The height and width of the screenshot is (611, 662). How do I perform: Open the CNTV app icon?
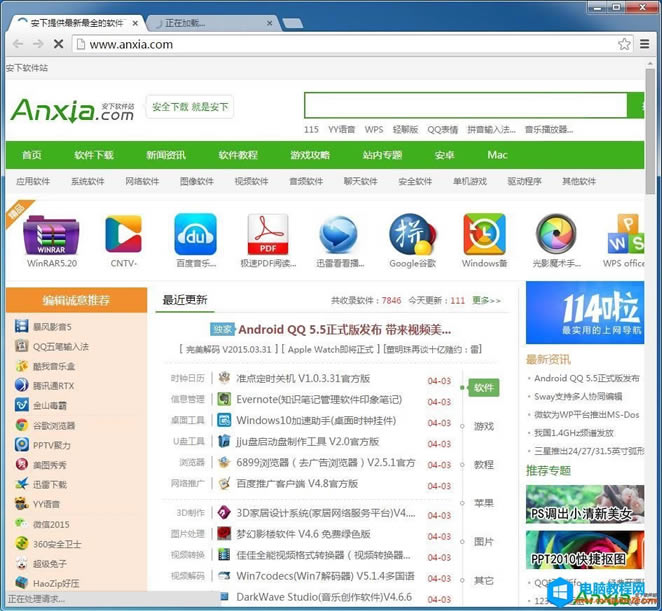click(x=123, y=234)
